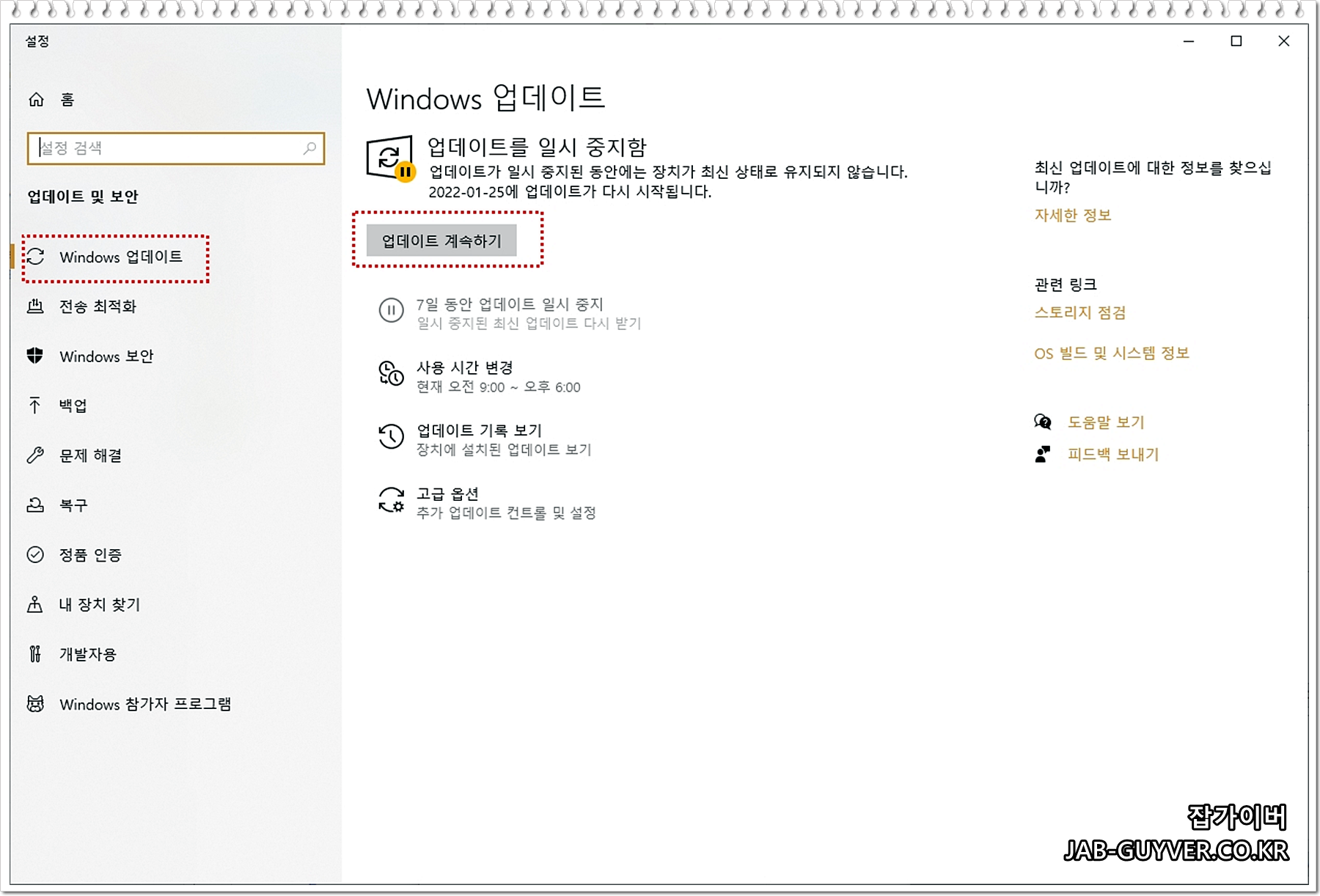Click the paused update status icon
1320x896 pixels.
pos(391,158)
